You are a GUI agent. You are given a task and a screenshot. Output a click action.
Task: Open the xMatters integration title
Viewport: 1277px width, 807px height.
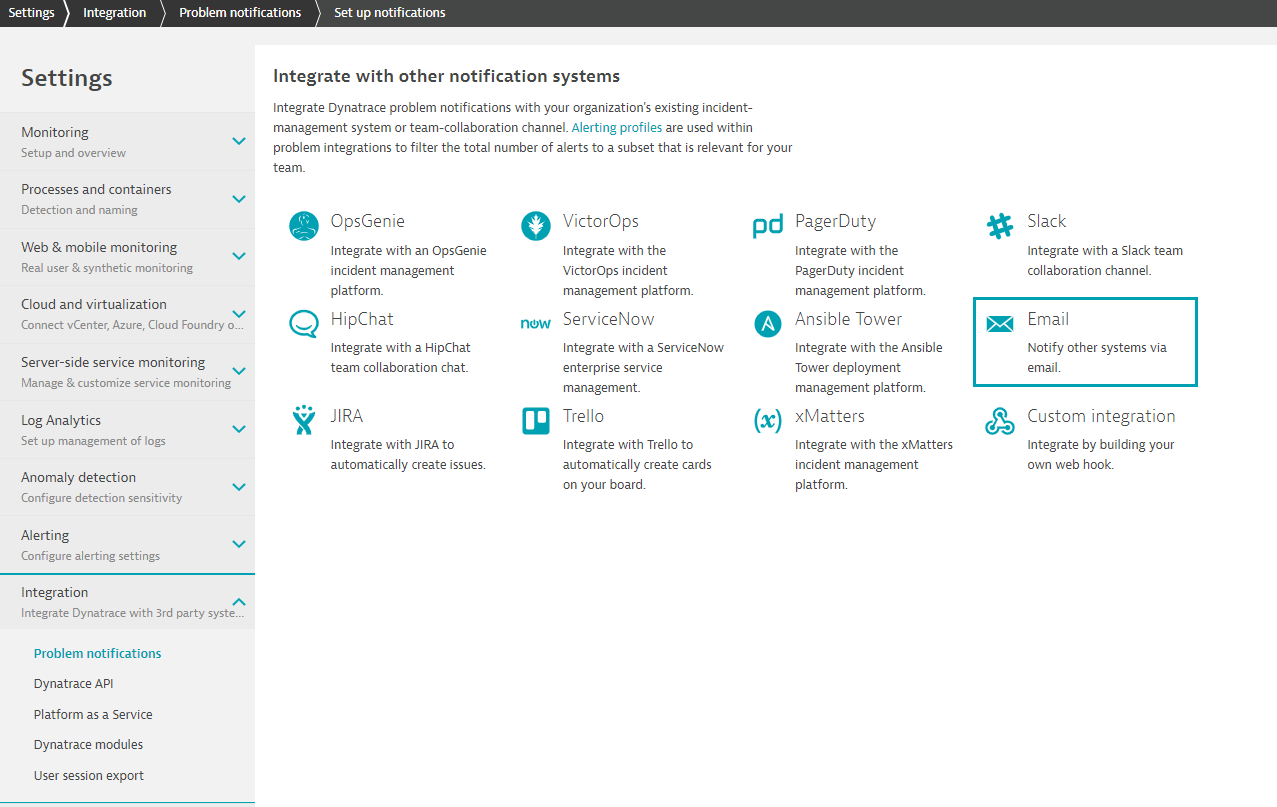[830, 416]
